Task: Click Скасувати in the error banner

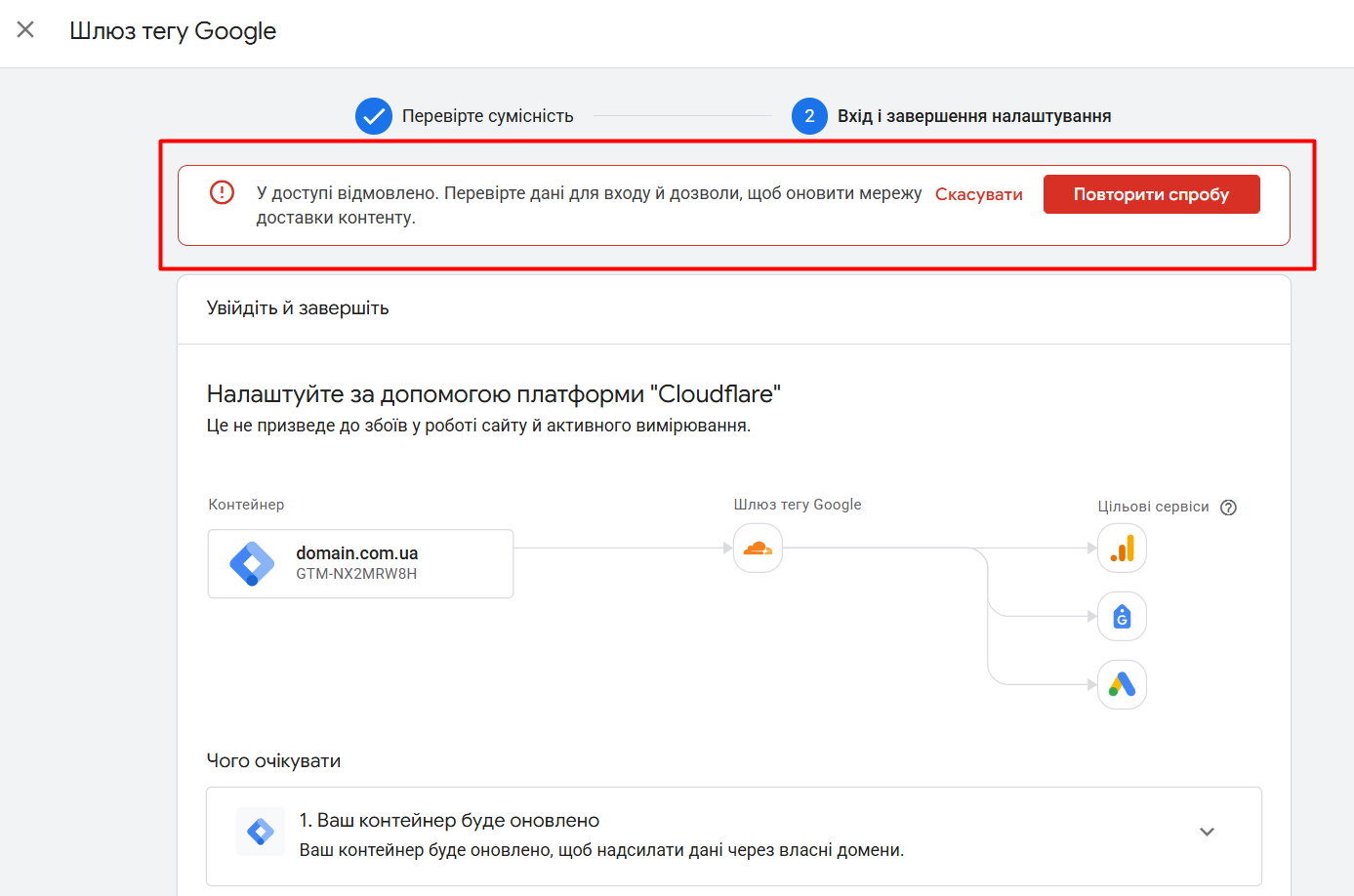Action: point(979,194)
